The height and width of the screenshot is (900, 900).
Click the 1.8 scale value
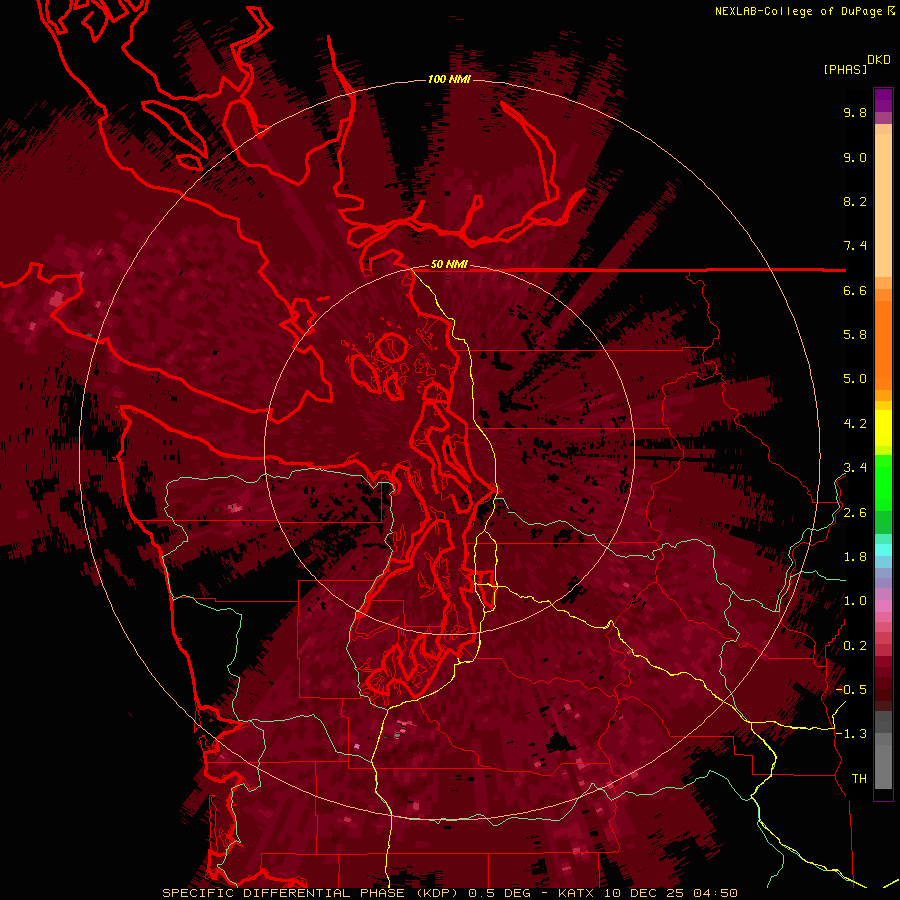tap(855, 557)
